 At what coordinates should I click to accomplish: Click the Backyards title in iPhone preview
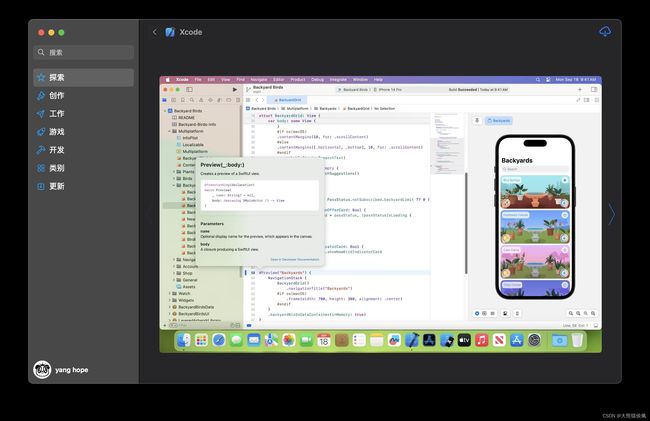(517, 160)
